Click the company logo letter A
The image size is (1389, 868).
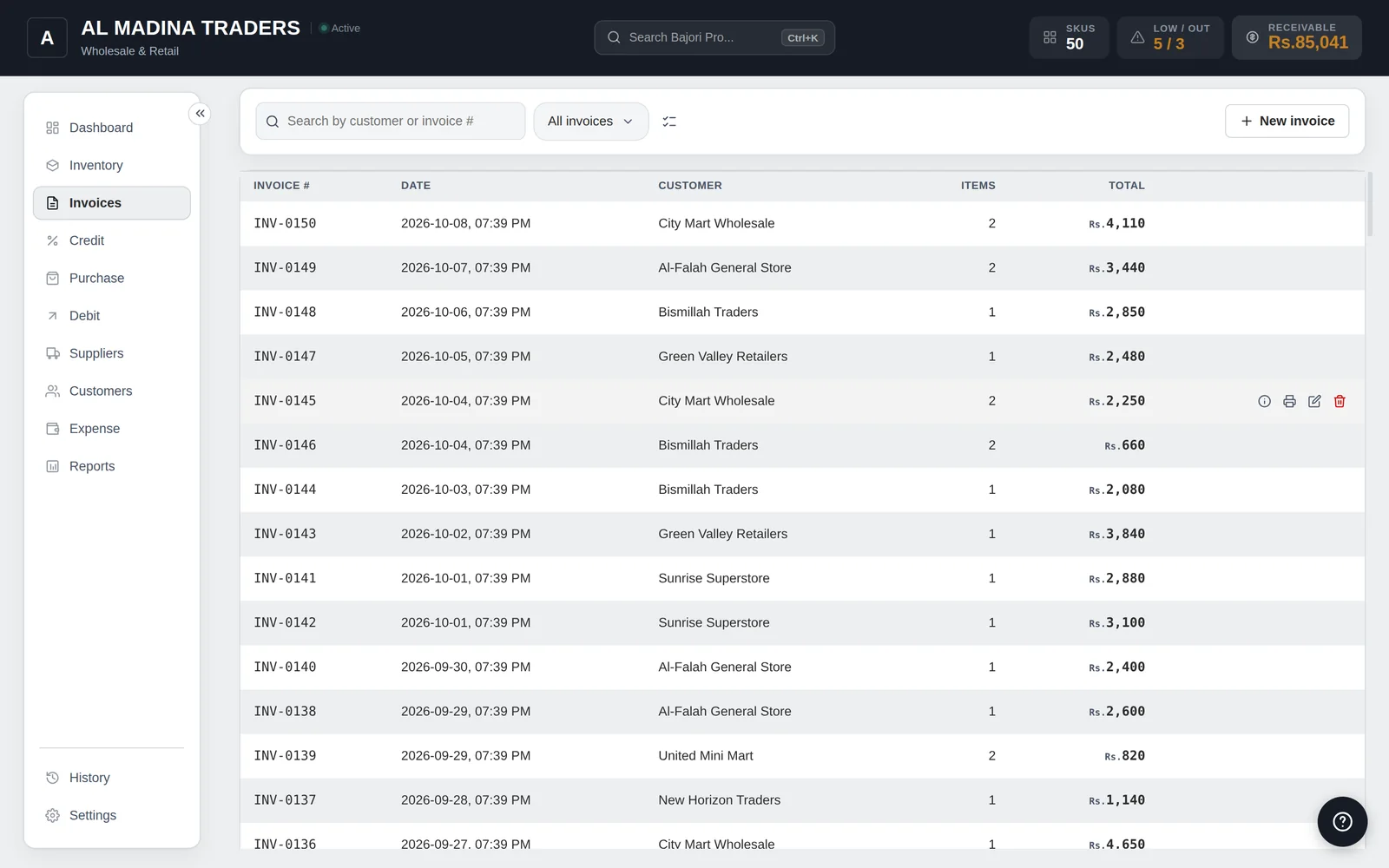coord(47,38)
